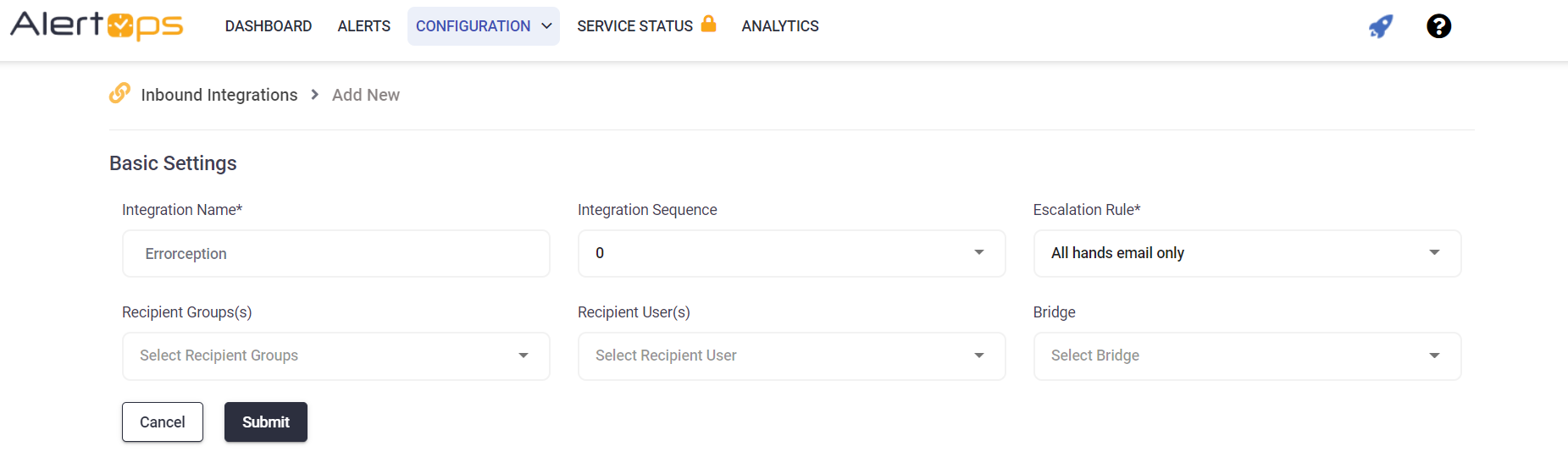Focus the Integration Name text field
1568x463 pixels.
click(x=336, y=253)
